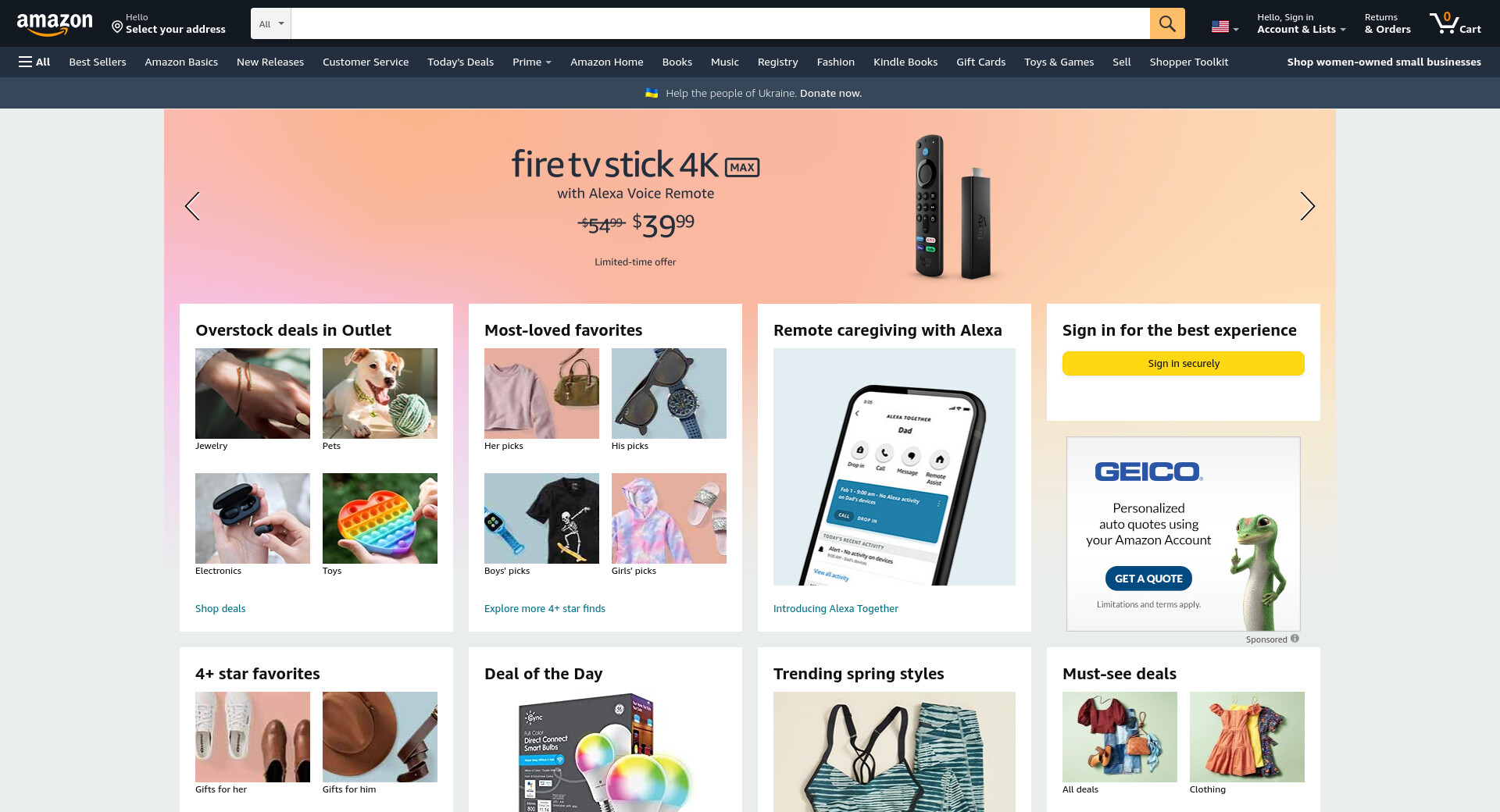Viewport: 1500px width, 812px height.
Task: Advance to the next banner slide
Action: pos(1307,206)
